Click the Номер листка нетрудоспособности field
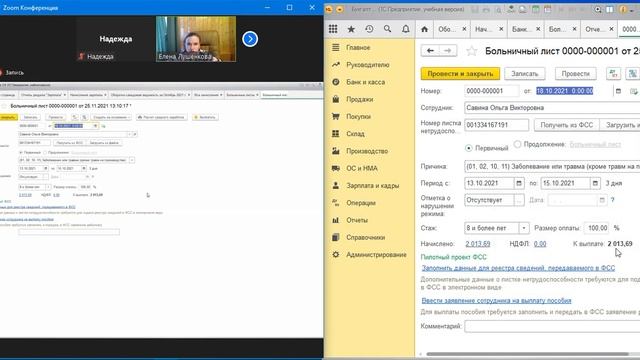The width and height of the screenshot is (640, 360). tap(496, 125)
